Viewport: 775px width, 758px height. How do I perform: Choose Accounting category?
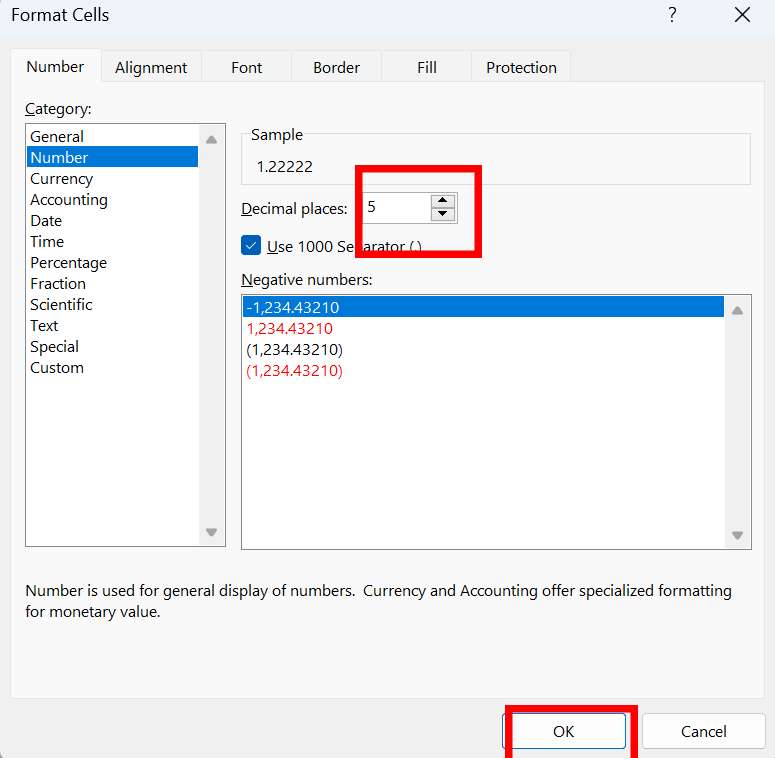point(113,200)
